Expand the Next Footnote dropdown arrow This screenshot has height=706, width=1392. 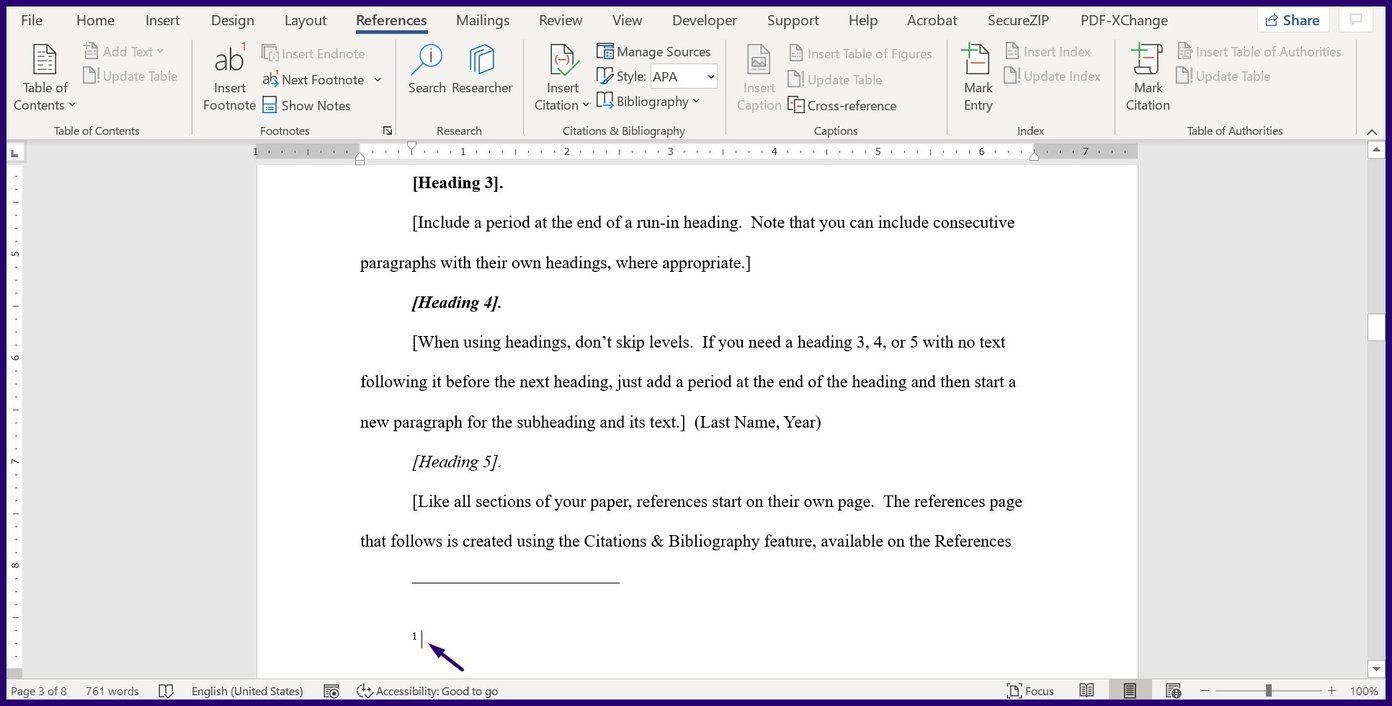378,80
